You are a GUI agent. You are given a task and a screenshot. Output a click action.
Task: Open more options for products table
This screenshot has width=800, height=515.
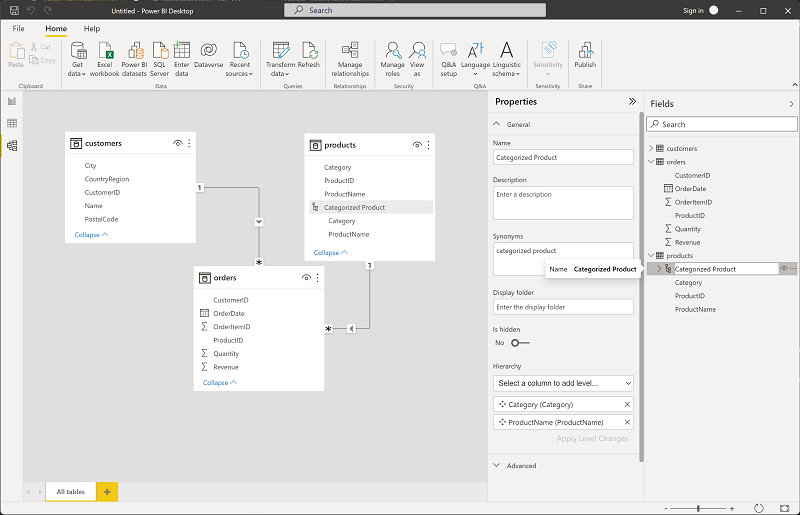click(x=429, y=145)
